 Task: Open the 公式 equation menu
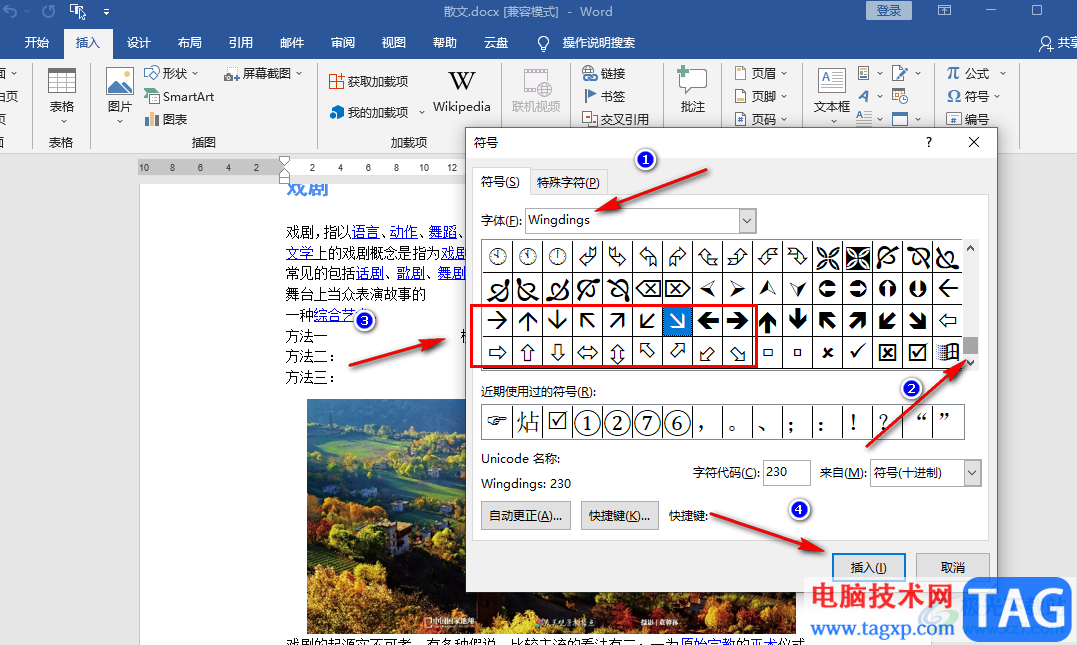tap(976, 73)
